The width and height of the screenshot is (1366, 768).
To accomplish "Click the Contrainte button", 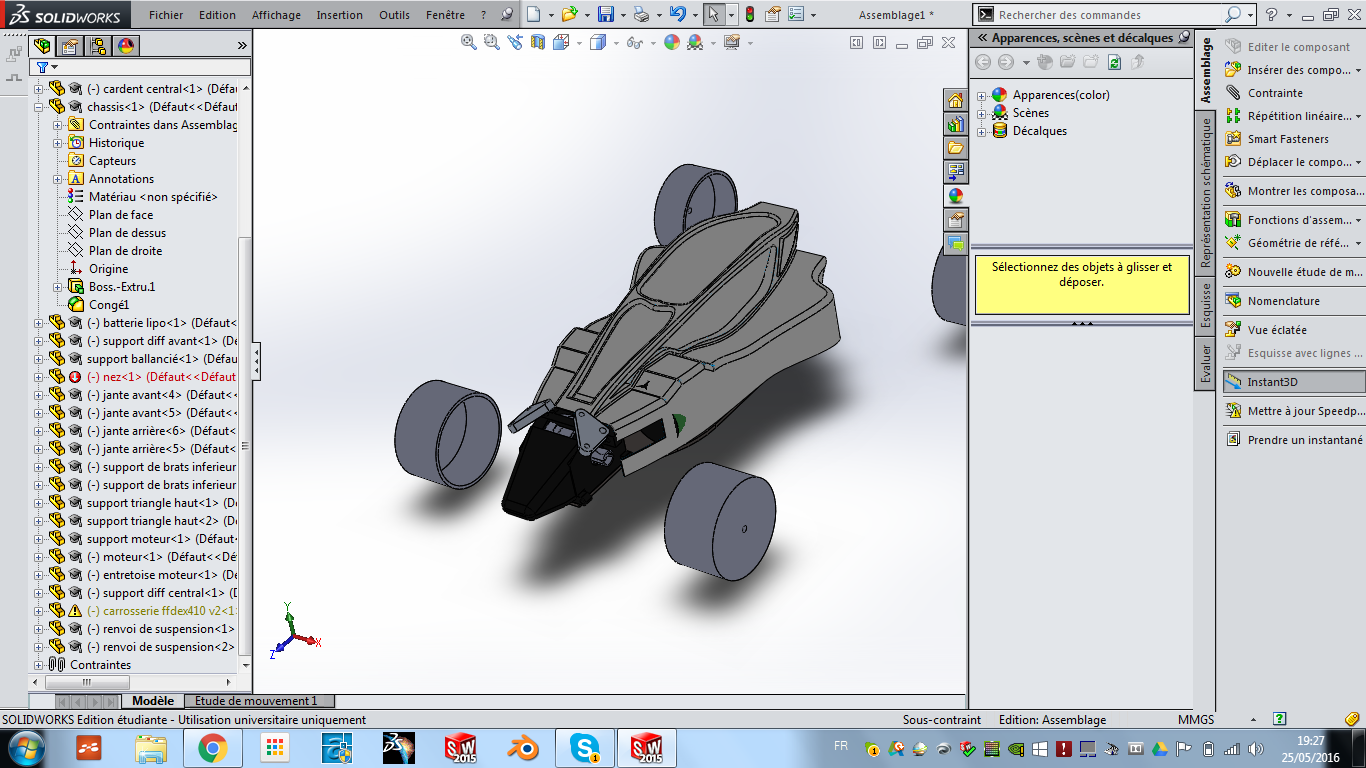I will (x=1275, y=93).
